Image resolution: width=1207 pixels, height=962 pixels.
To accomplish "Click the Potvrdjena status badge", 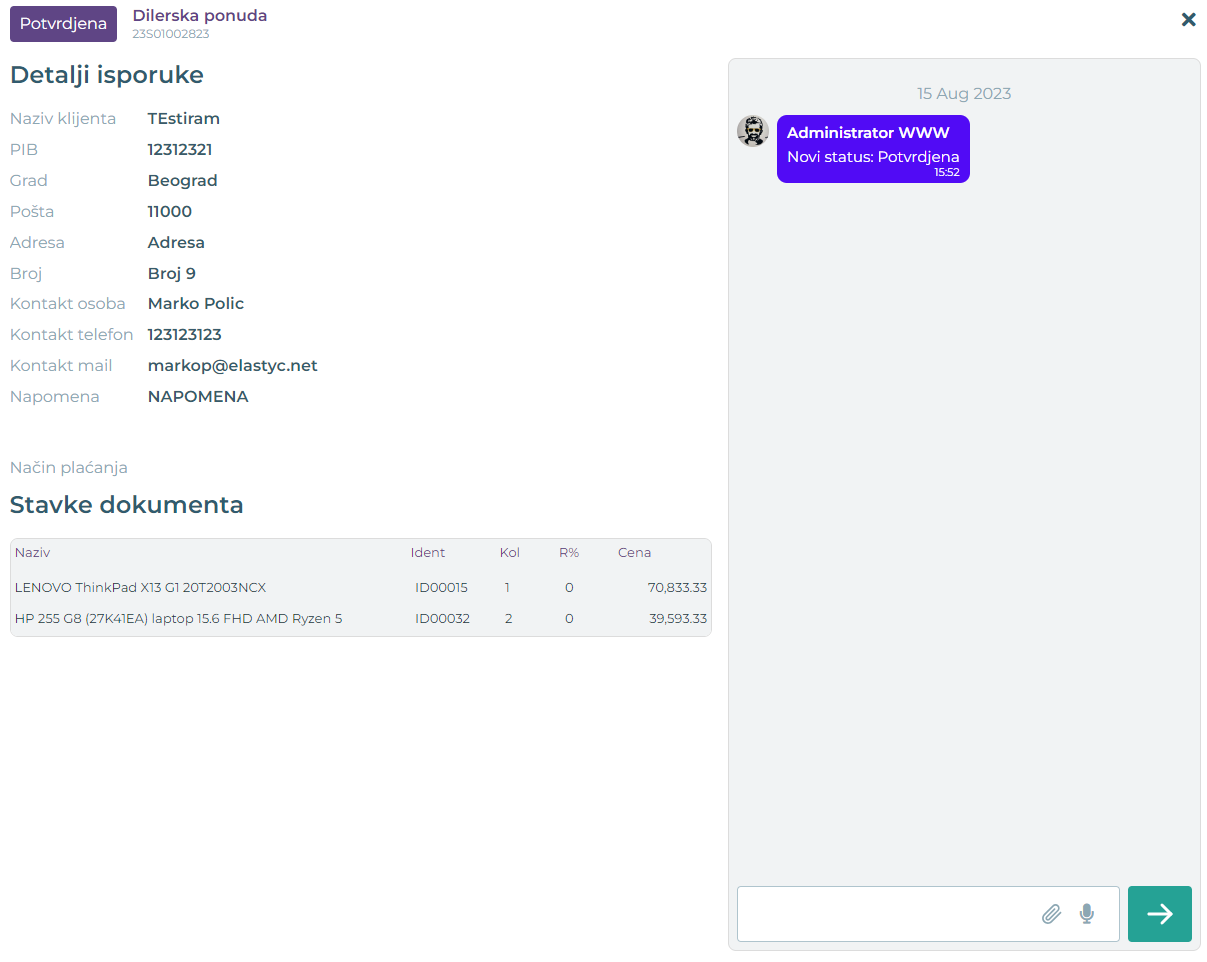I will pos(63,23).
